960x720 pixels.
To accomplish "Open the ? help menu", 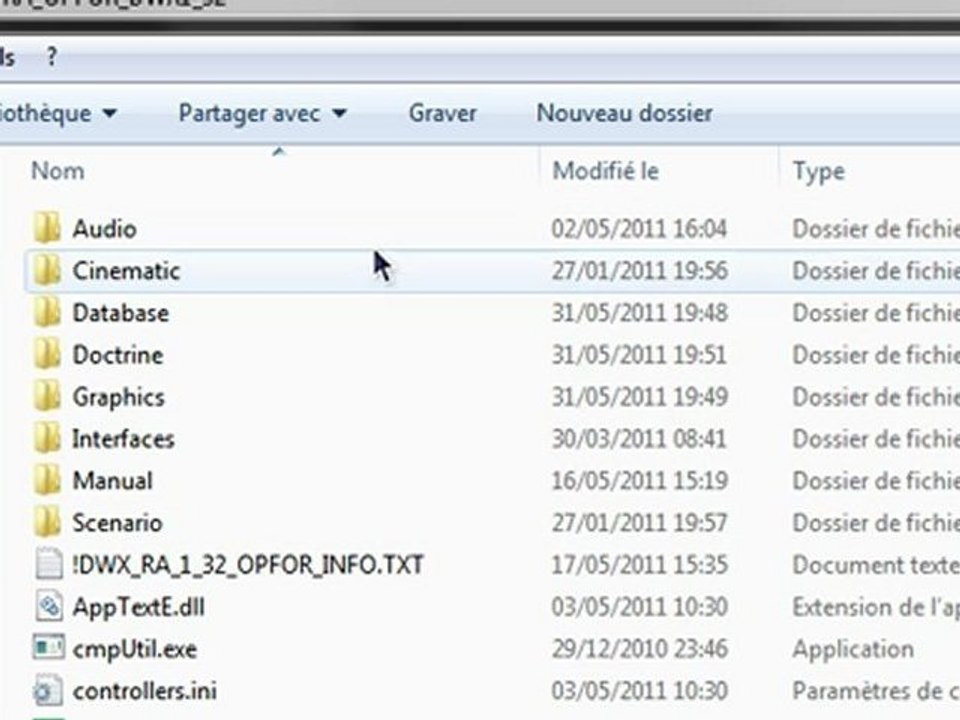I will pos(52,57).
